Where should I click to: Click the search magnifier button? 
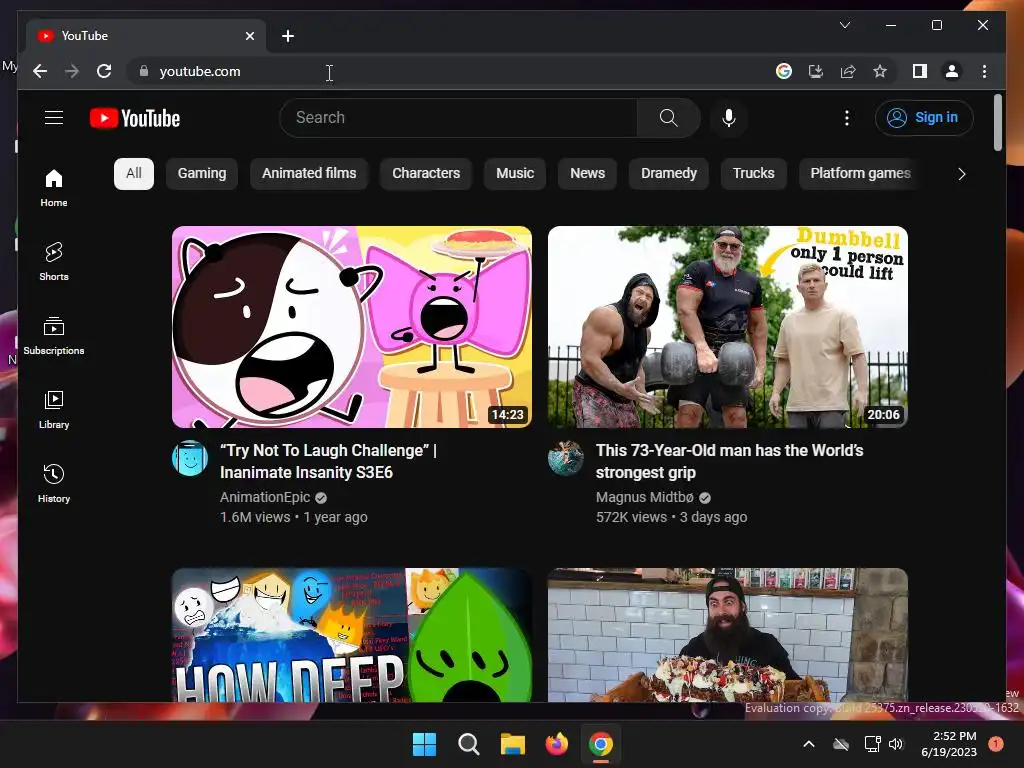coord(668,118)
